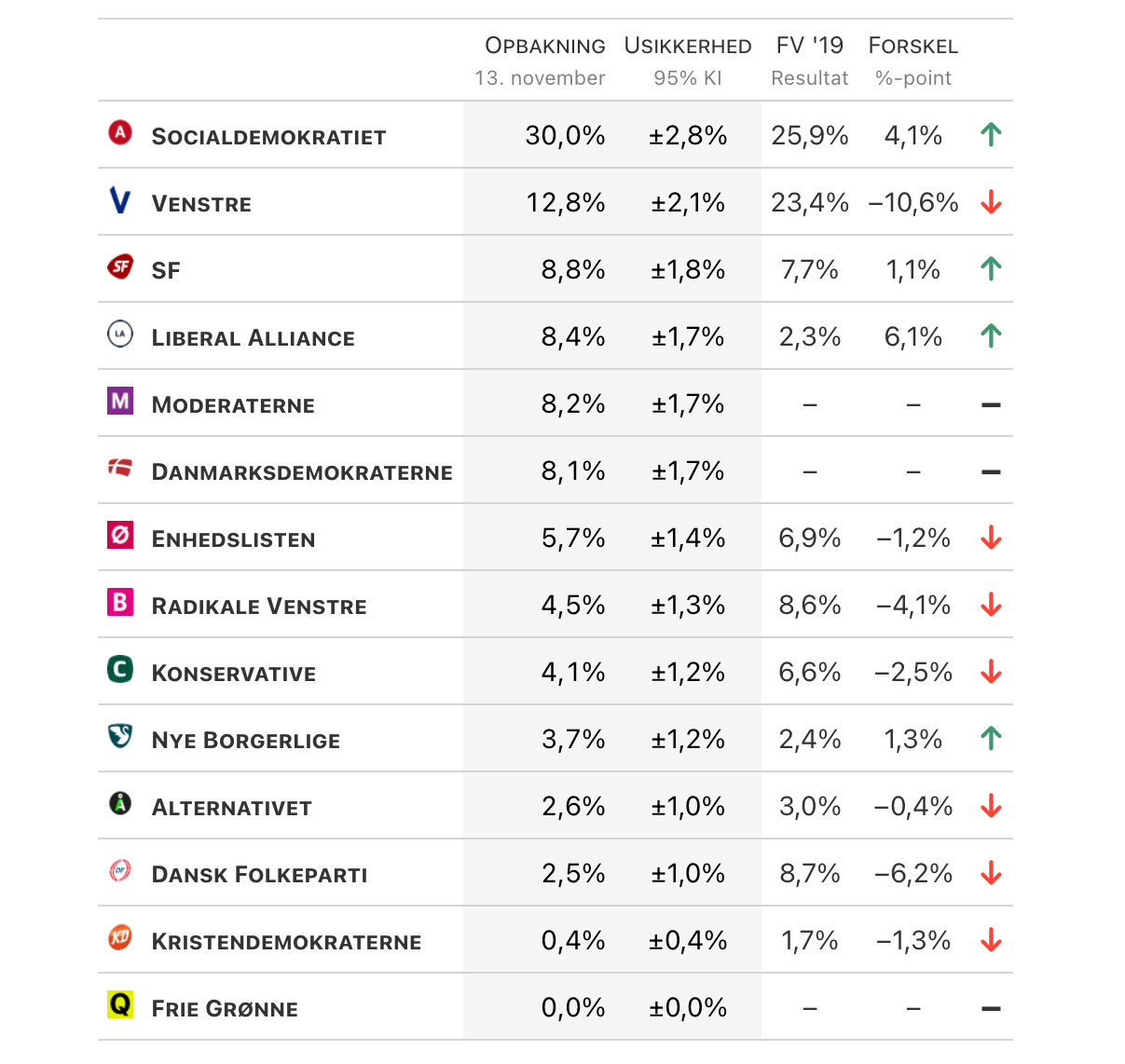Screen dimensions: 1125x1064
Task: Click the Frie Grønne yellow Q logo
Action: pyautogui.click(x=120, y=1004)
